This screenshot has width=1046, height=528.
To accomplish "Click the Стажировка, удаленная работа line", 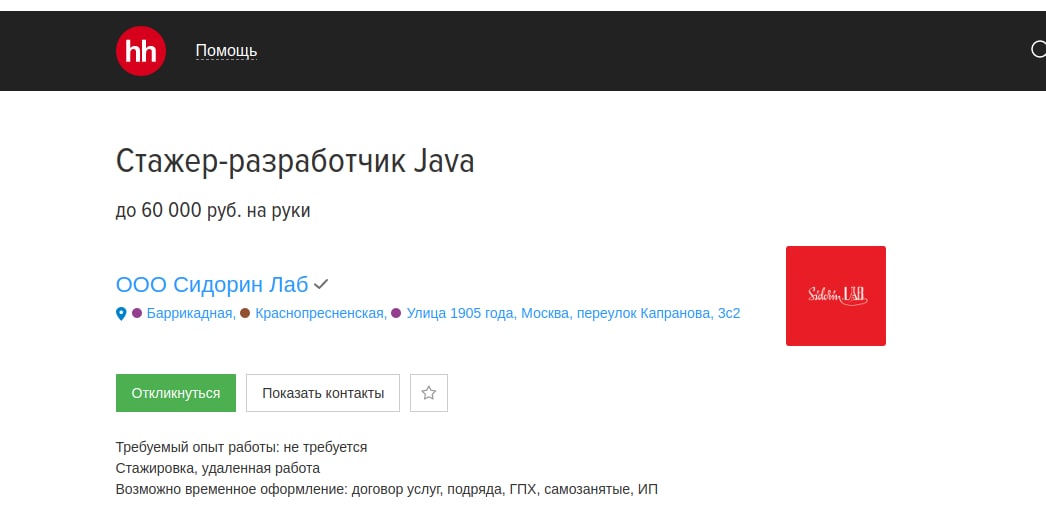I will click(217, 468).
